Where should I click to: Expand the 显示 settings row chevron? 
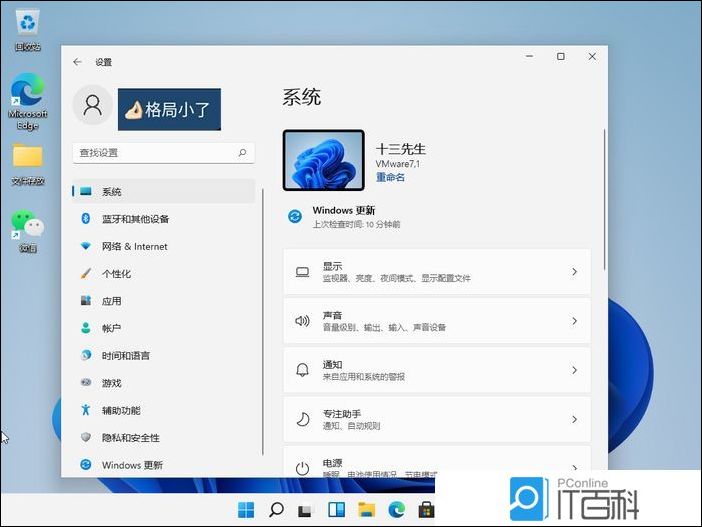tap(574, 272)
